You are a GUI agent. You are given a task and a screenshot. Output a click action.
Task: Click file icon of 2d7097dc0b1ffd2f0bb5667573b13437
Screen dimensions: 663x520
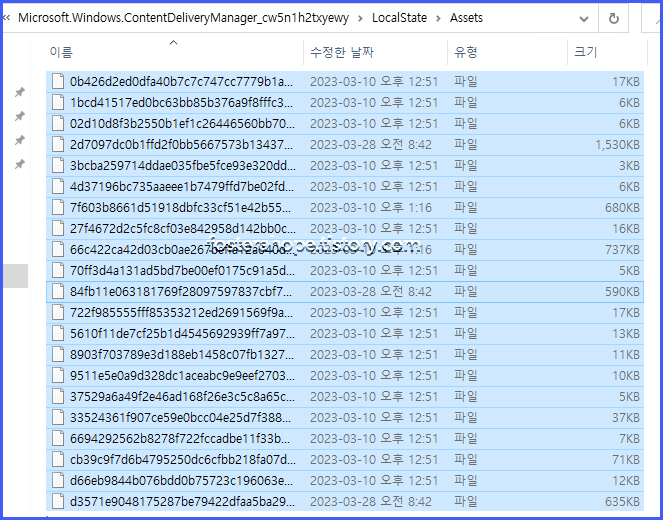[x=58, y=145]
